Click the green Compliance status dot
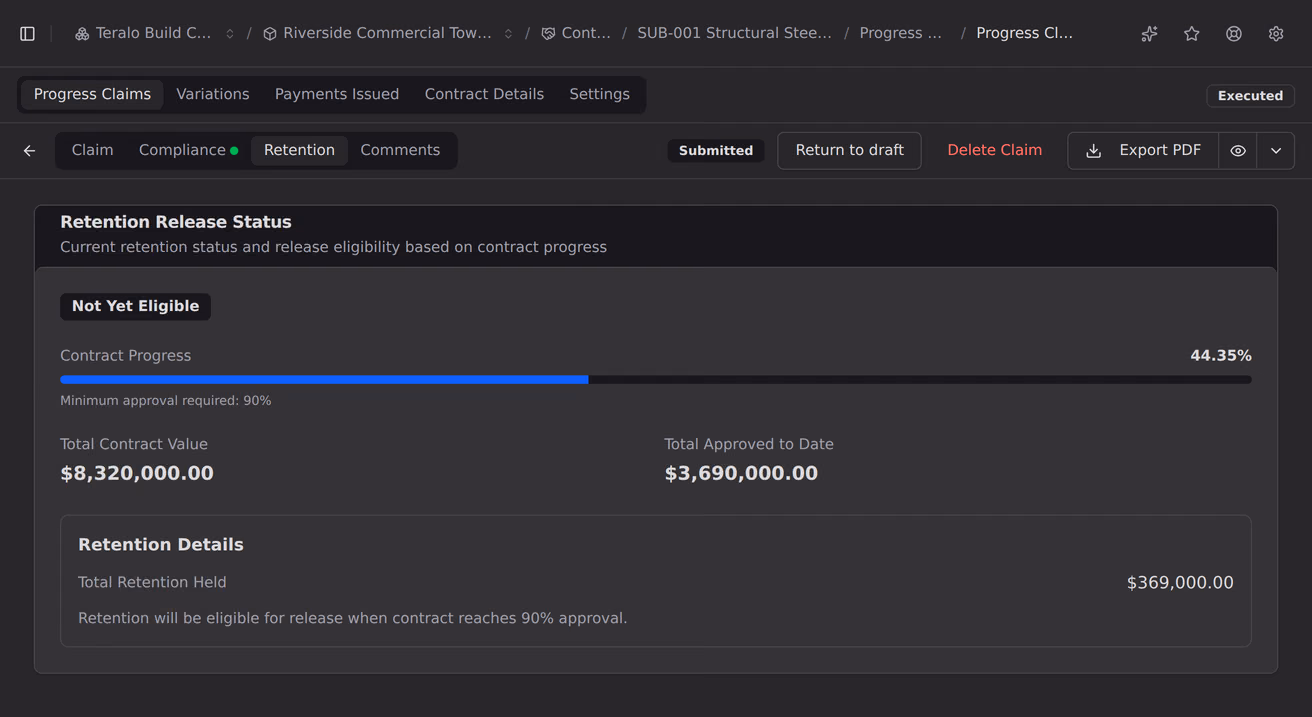Screen dimensions: 1312x717 [x=234, y=151]
